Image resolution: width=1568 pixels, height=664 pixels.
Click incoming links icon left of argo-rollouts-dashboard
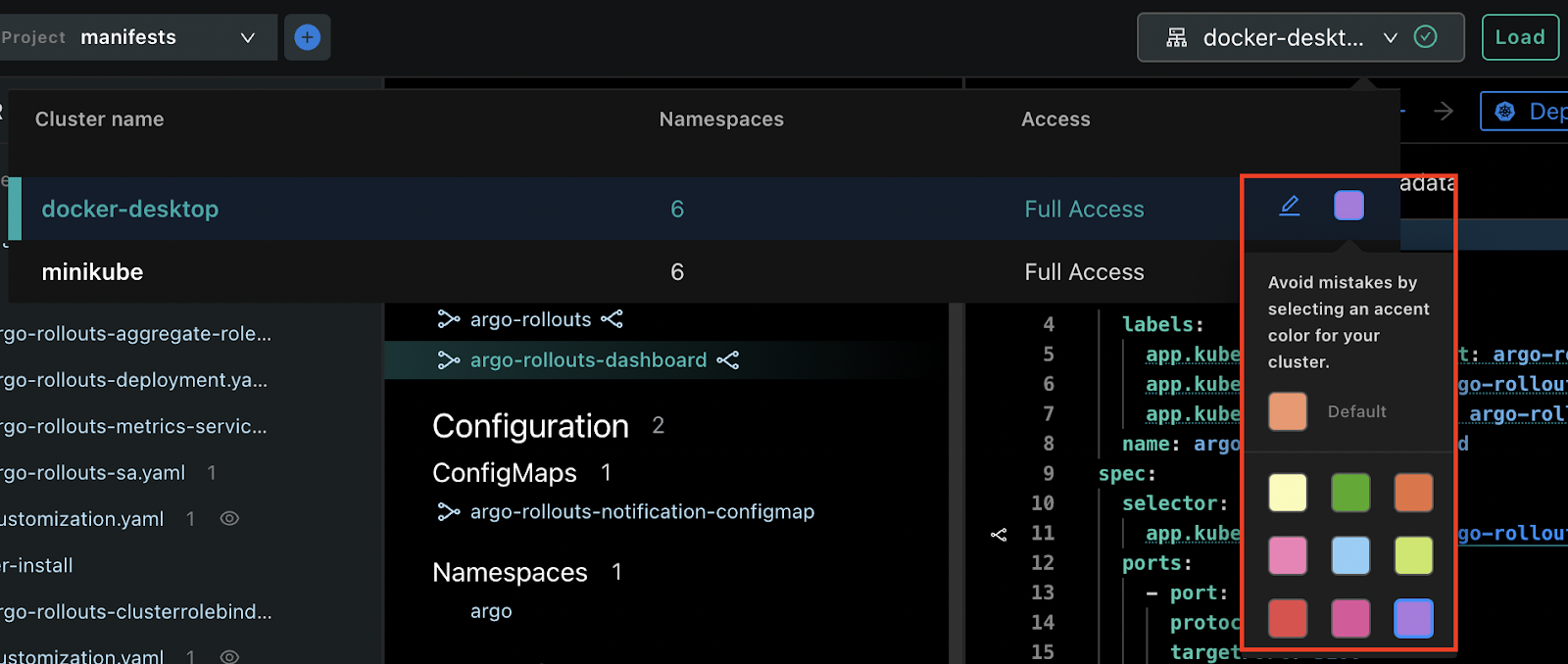coord(449,360)
